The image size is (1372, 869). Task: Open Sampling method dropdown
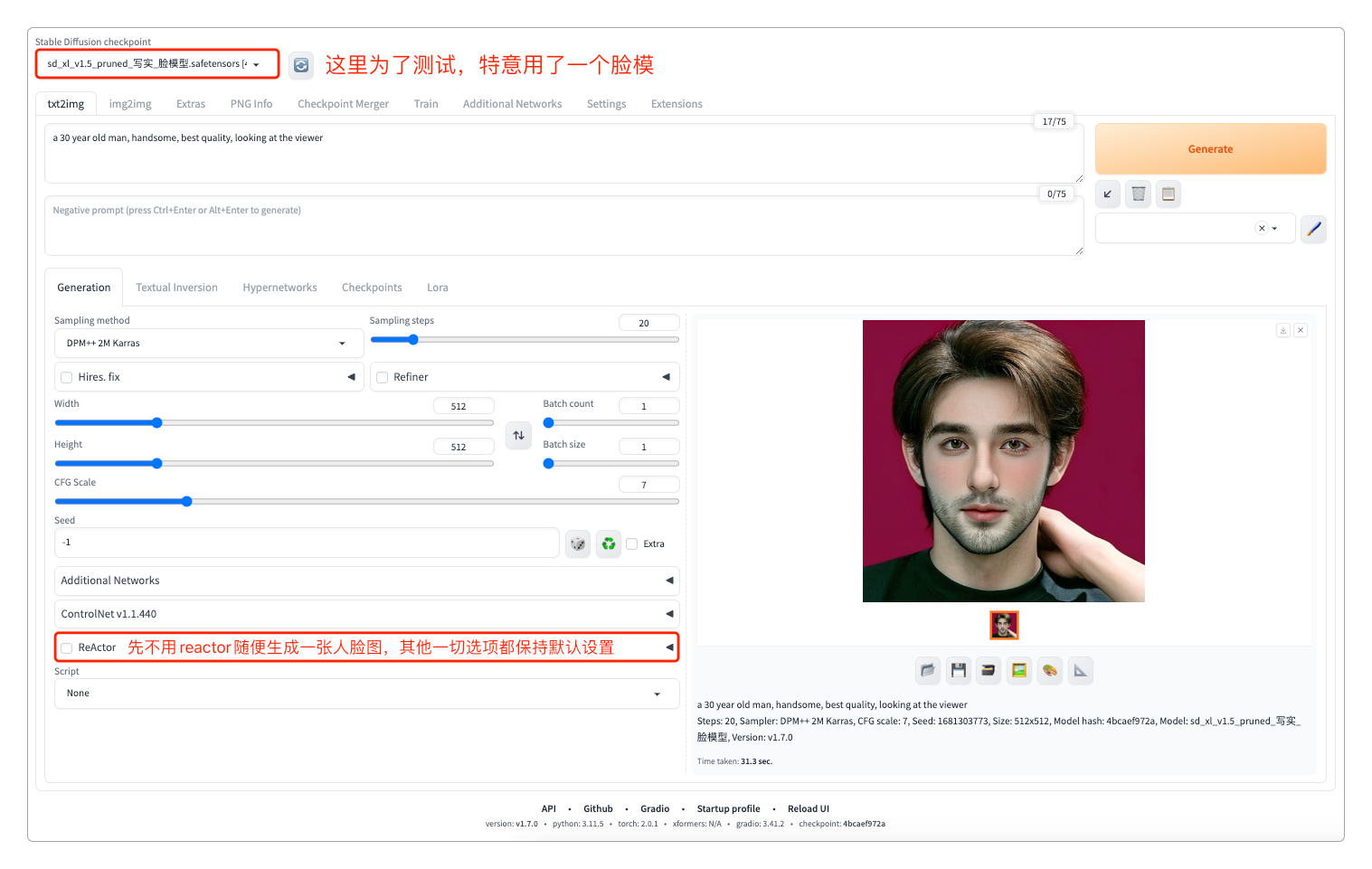(x=209, y=344)
